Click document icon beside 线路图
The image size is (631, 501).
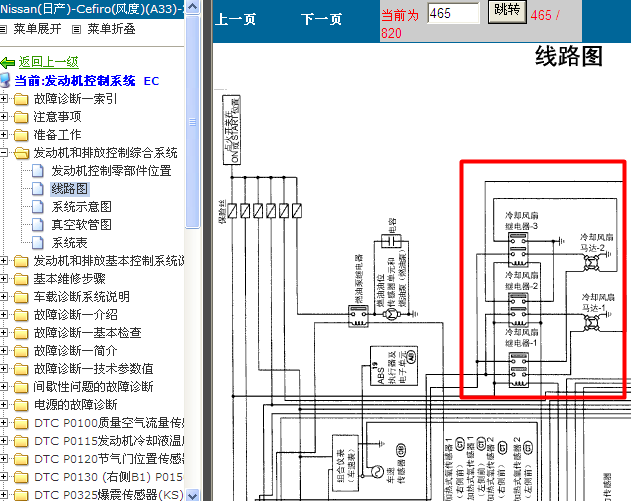37,189
